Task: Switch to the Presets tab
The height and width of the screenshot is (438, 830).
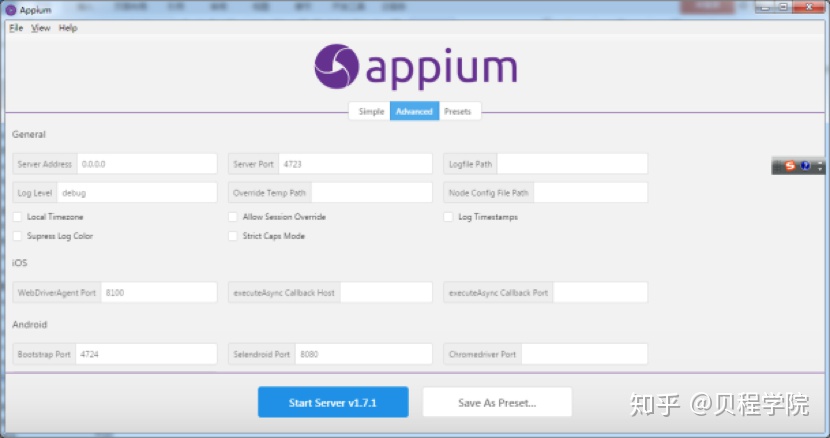Action: [x=457, y=111]
